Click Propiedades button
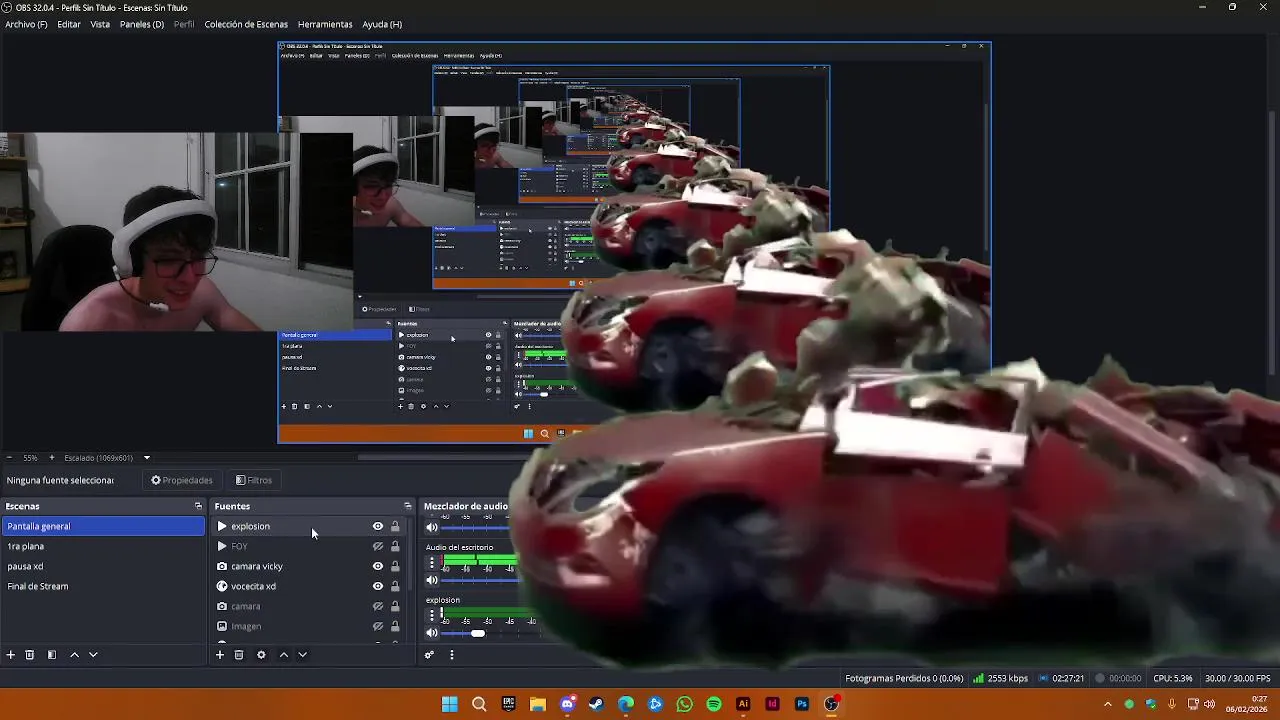 point(182,480)
